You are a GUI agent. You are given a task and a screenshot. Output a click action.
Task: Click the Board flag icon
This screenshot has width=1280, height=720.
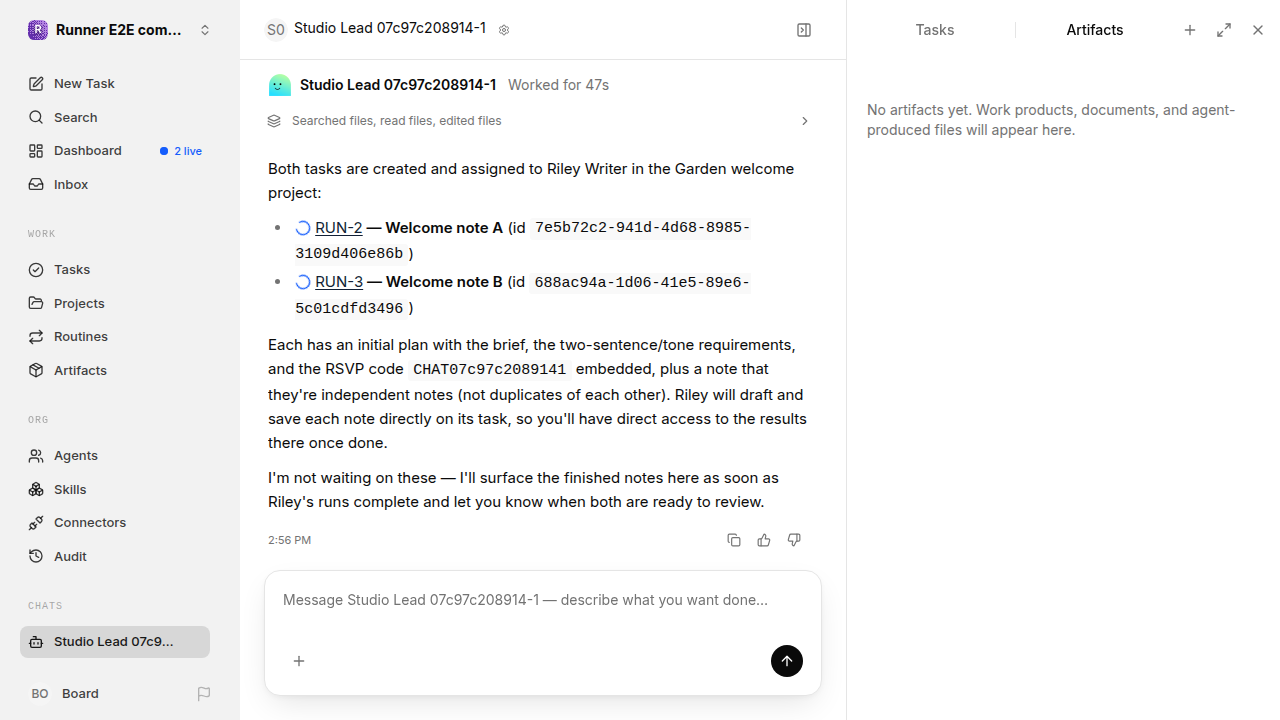(x=204, y=694)
